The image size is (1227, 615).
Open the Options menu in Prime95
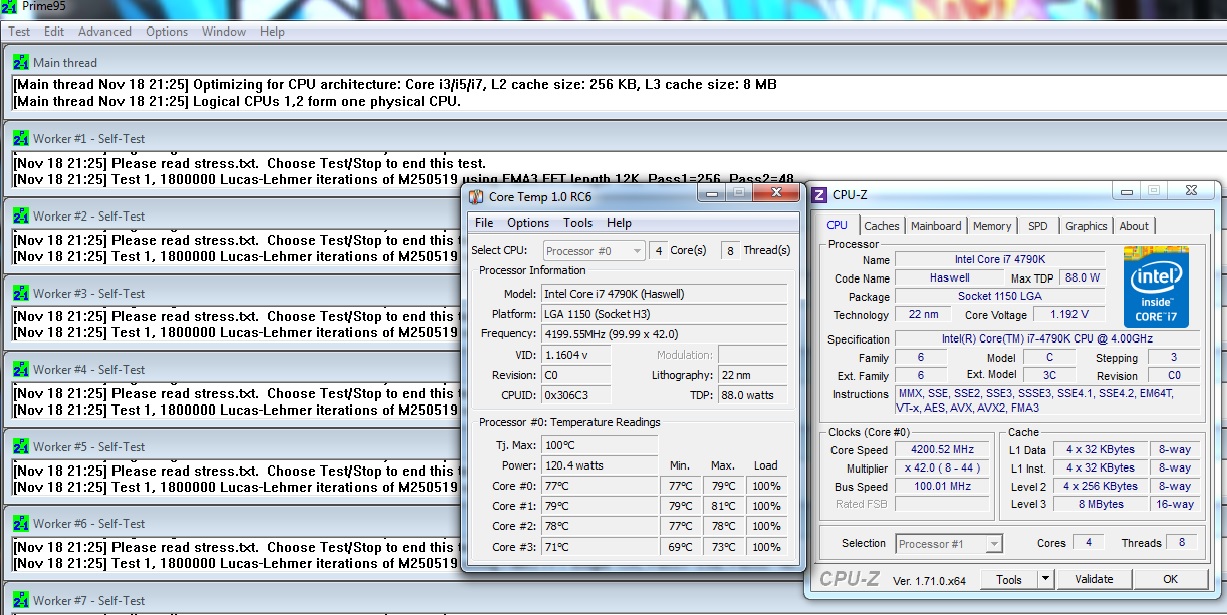(x=167, y=31)
